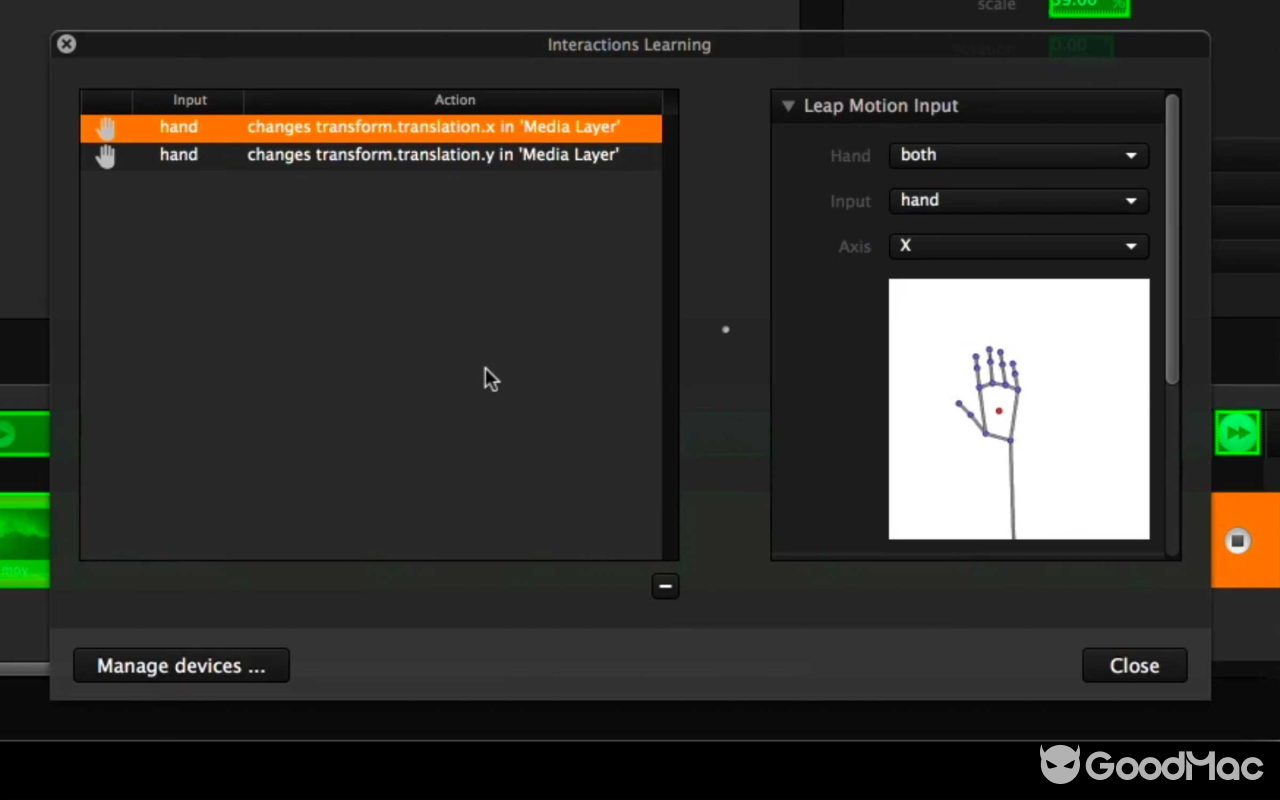
Task: Remove the selected interaction with the minus button
Action: [665, 586]
